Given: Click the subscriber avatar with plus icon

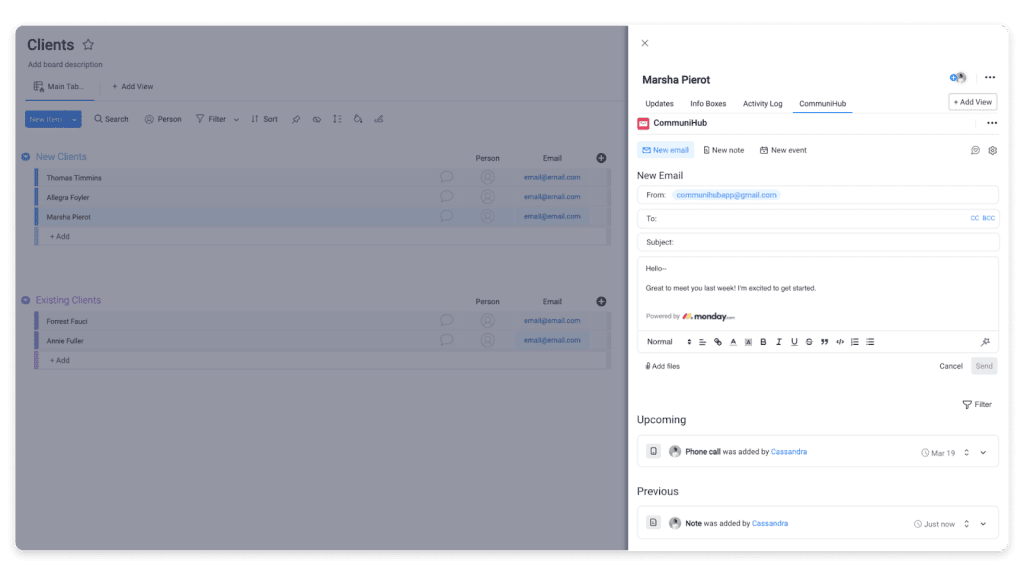Looking at the screenshot, I should pyautogui.click(x=958, y=78).
